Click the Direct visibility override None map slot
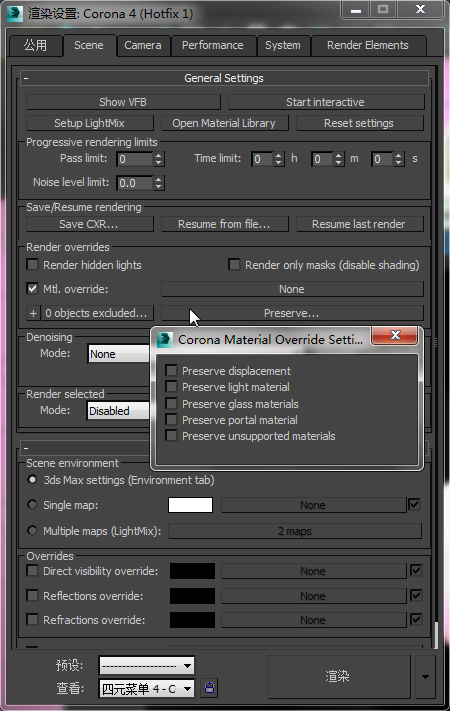This screenshot has height=711, width=450. (313, 571)
